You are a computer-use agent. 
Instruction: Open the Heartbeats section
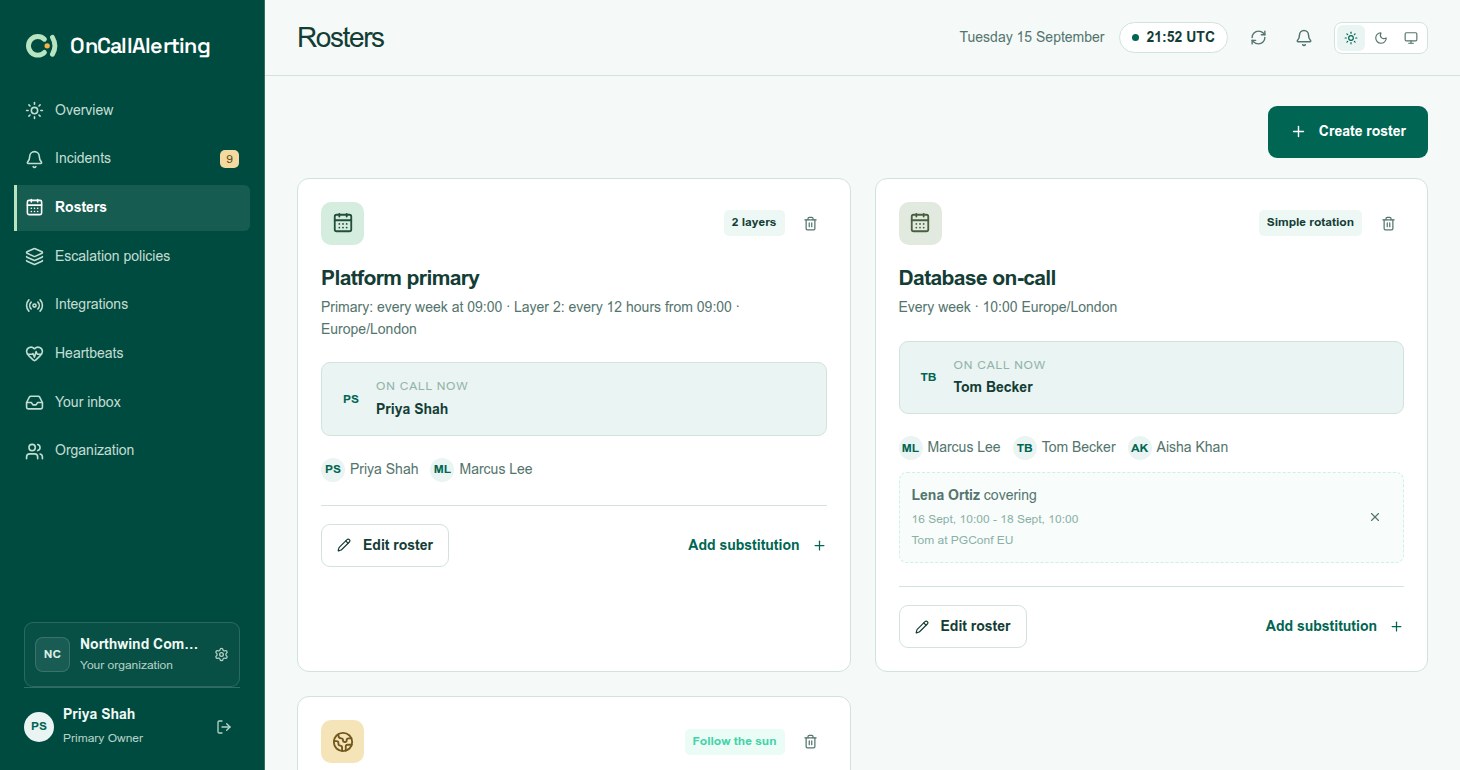tap(132, 353)
